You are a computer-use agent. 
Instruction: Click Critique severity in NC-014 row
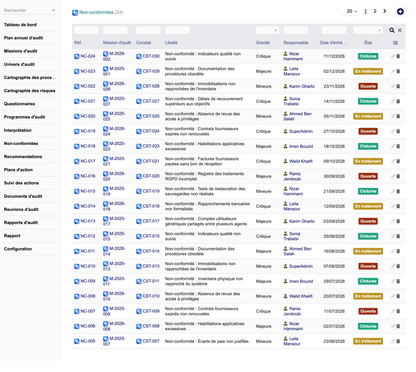(x=263, y=206)
